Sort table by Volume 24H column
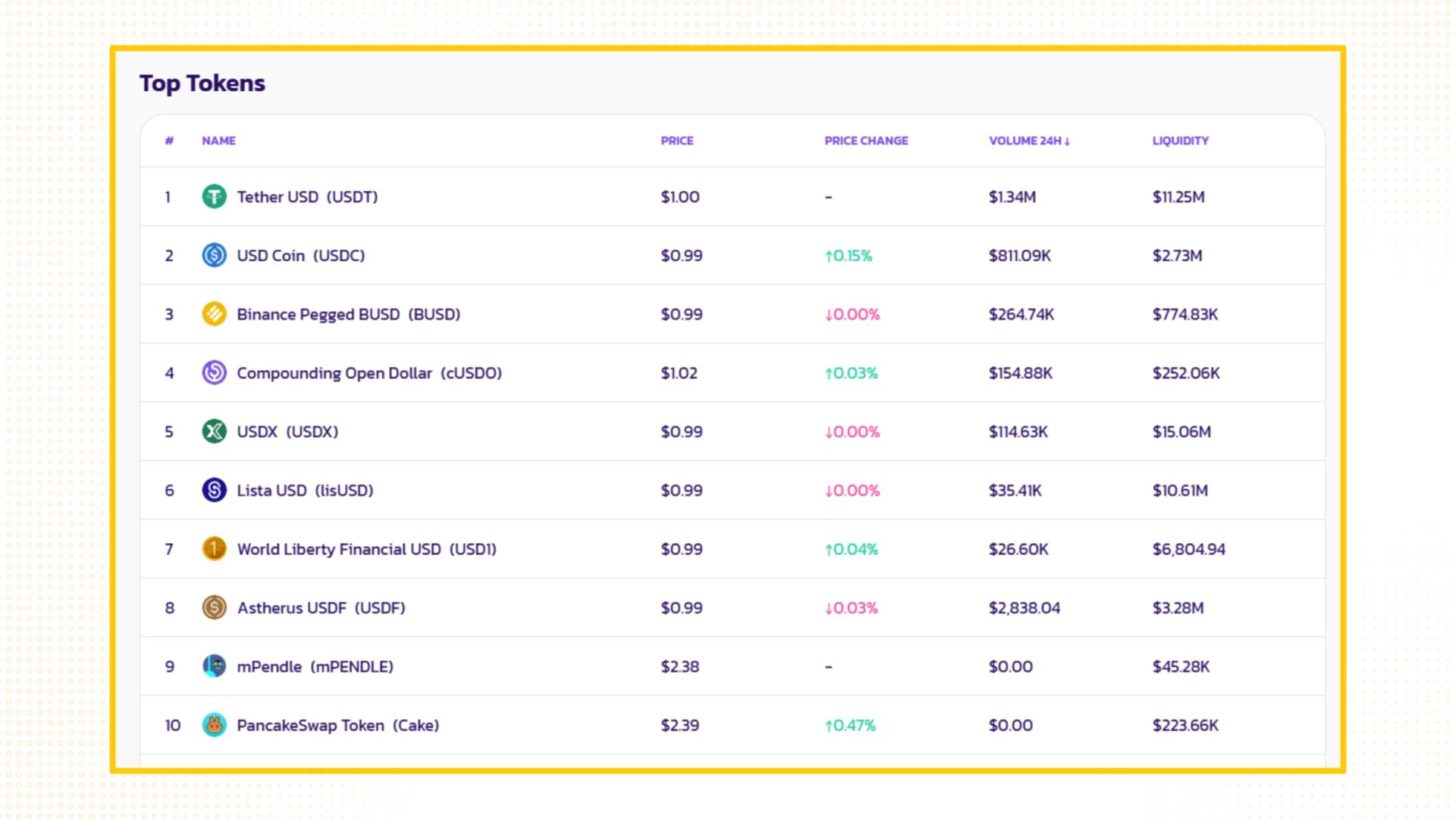 point(1028,141)
